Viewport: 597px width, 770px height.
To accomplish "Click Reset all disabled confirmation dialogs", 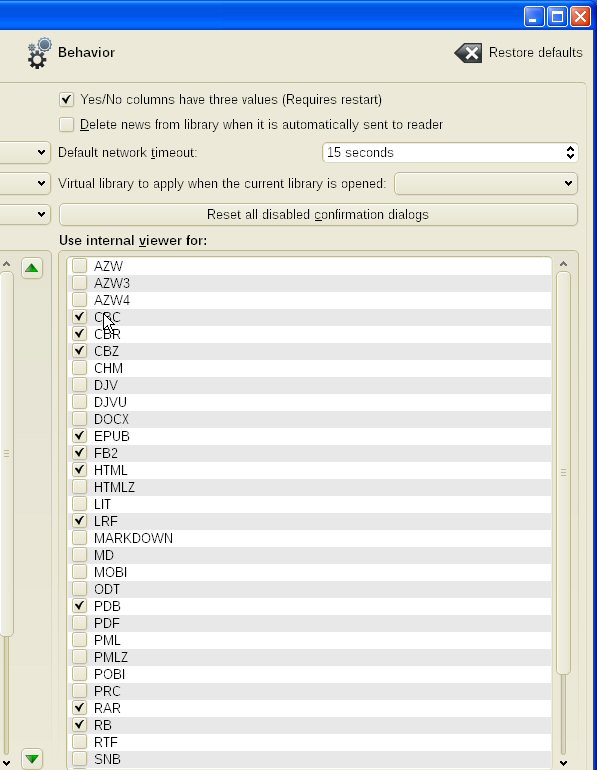I will tap(318, 215).
